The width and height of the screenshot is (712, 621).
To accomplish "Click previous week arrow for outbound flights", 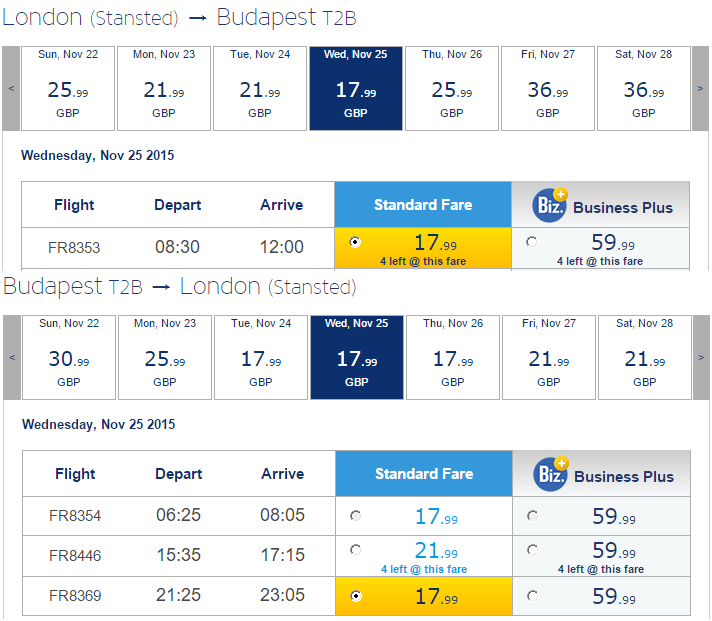I will point(11,88).
